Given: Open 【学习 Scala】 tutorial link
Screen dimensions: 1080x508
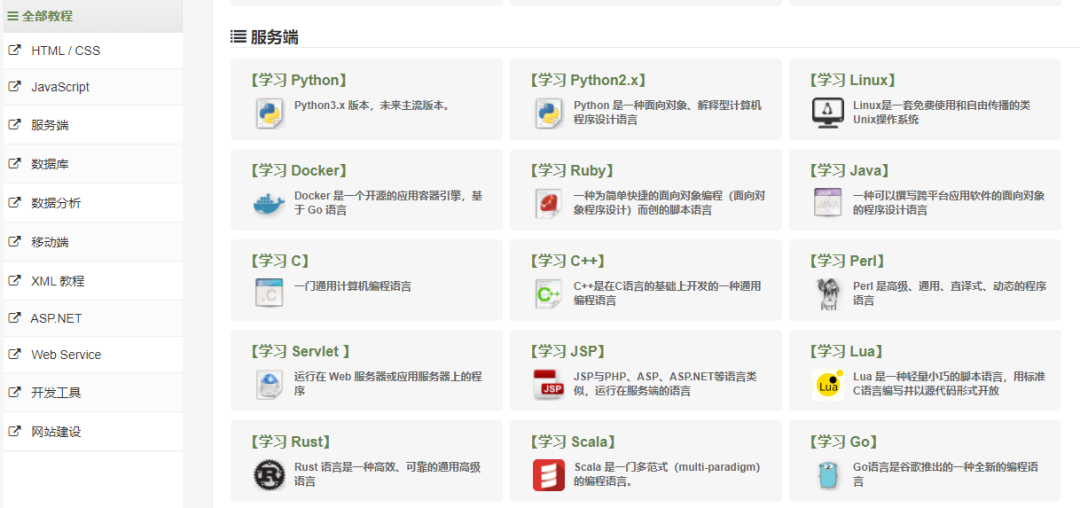Looking at the screenshot, I should pyautogui.click(x=574, y=441).
